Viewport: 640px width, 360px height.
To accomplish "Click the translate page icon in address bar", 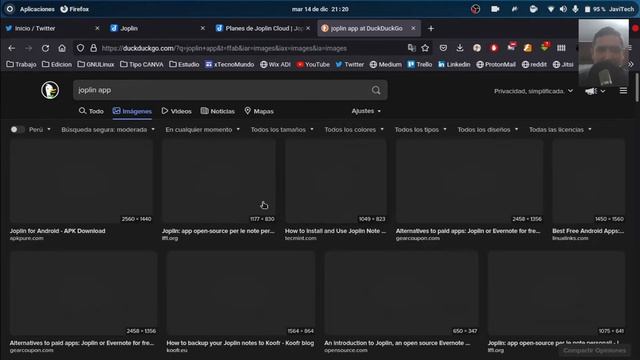I will pyautogui.click(x=411, y=48).
